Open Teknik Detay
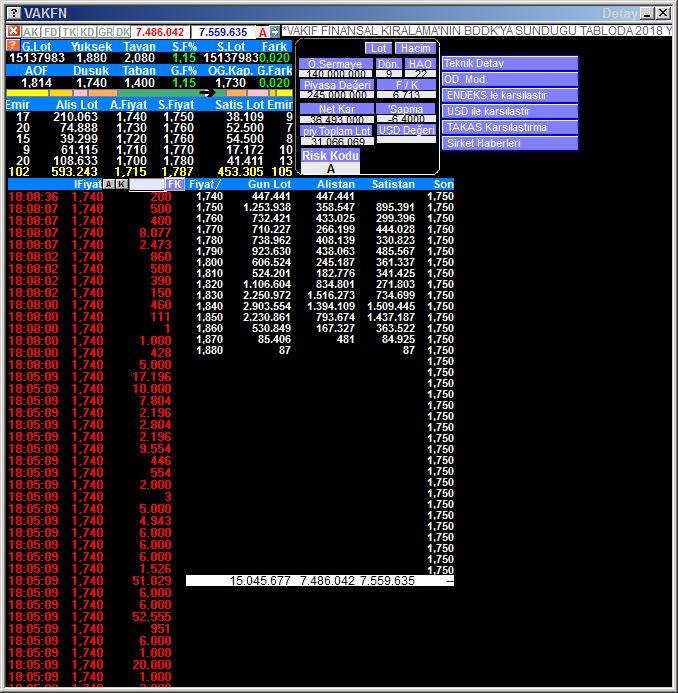The image size is (678, 693). pos(510,63)
